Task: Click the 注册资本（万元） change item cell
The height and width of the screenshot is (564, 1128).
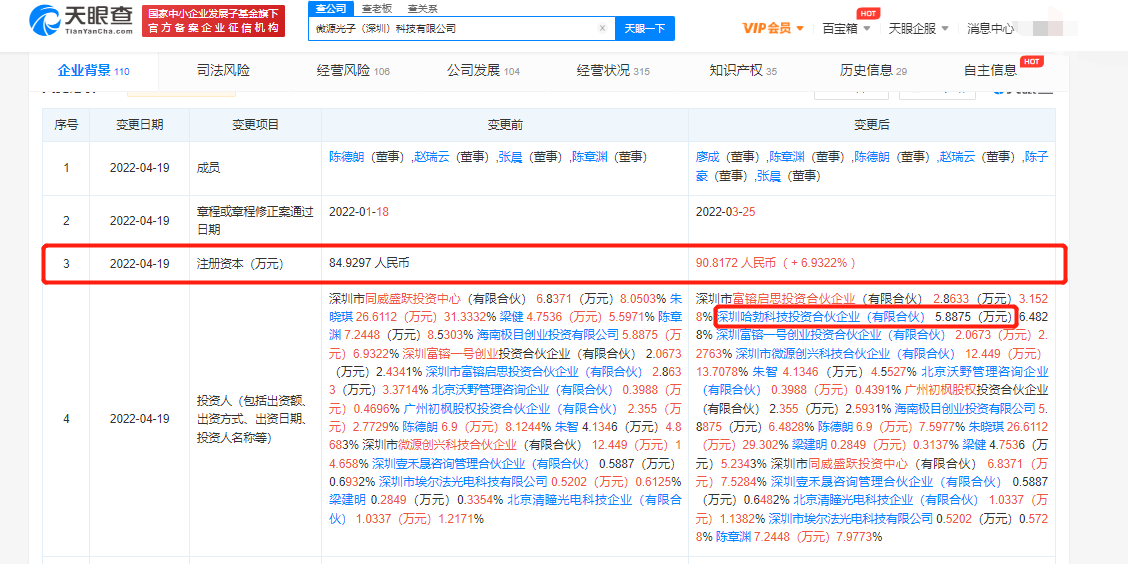Action: [x=255, y=263]
